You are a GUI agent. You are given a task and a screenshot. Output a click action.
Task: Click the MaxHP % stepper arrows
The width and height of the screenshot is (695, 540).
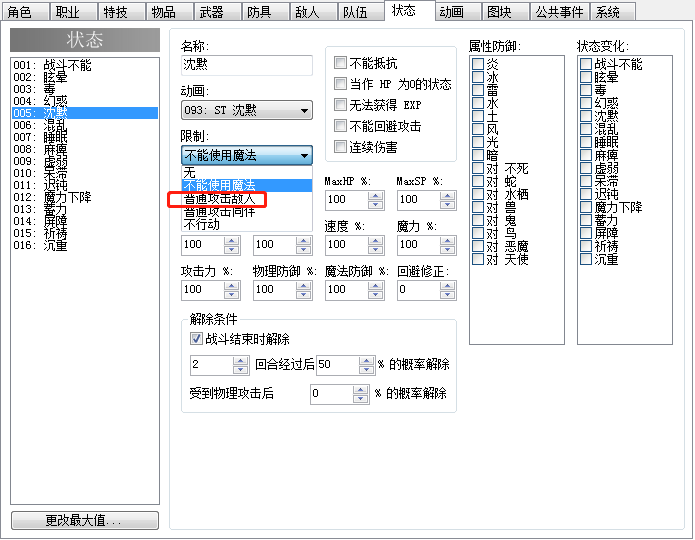point(376,200)
